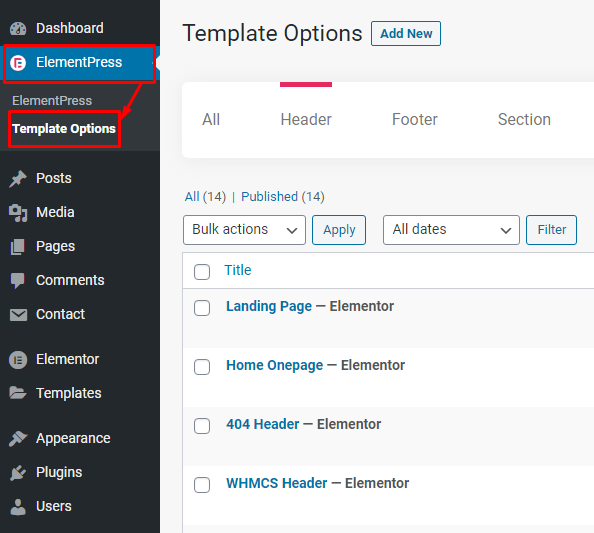Image resolution: width=594 pixels, height=533 pixels.
Task: Show Published (14) templates filter link
Action: (283, 197)
